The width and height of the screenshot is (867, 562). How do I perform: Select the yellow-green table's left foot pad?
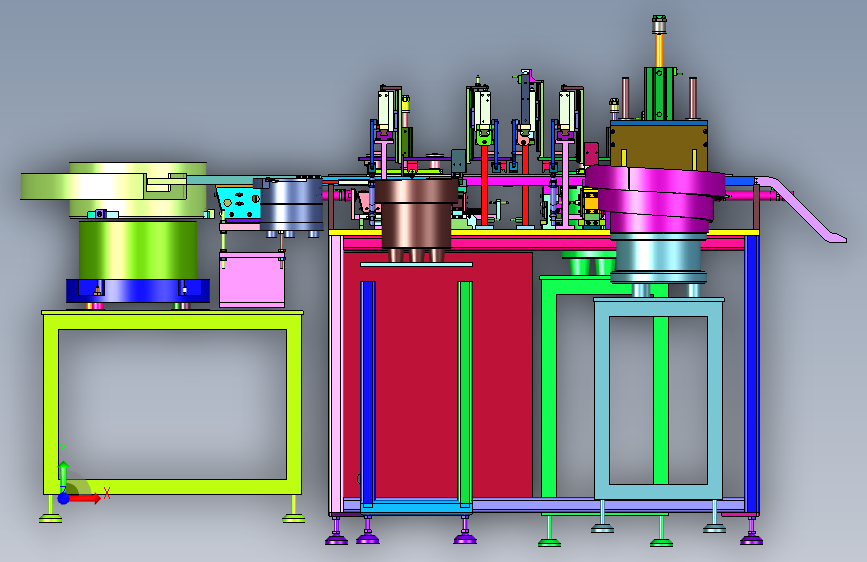click(50, 518)
